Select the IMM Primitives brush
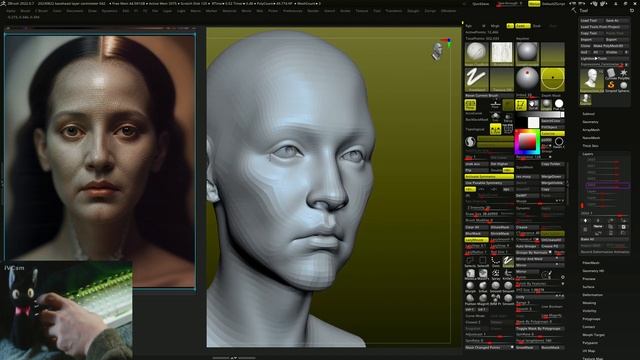The image size is (640, 360). point(496,299)
